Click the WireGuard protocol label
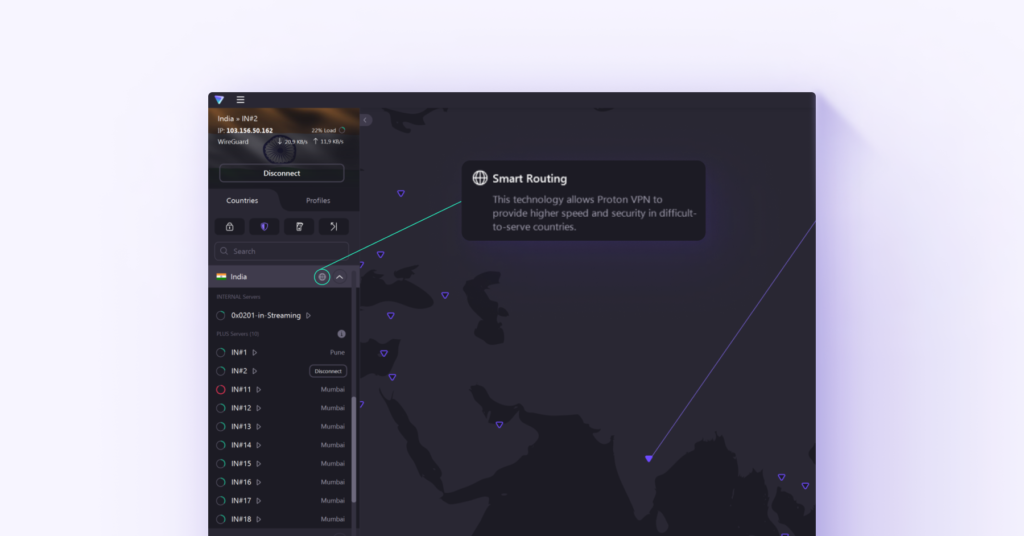Screen dimensions: 1024x536 tap(233, 142)
